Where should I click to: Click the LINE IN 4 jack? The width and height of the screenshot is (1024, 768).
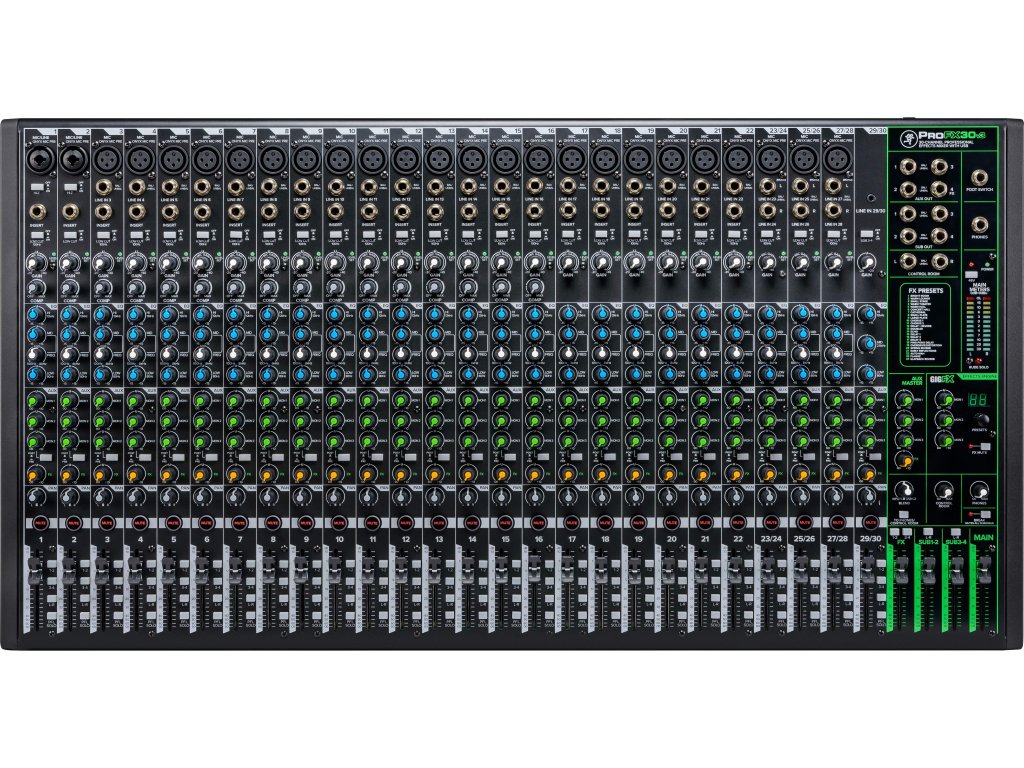[136, 187]
